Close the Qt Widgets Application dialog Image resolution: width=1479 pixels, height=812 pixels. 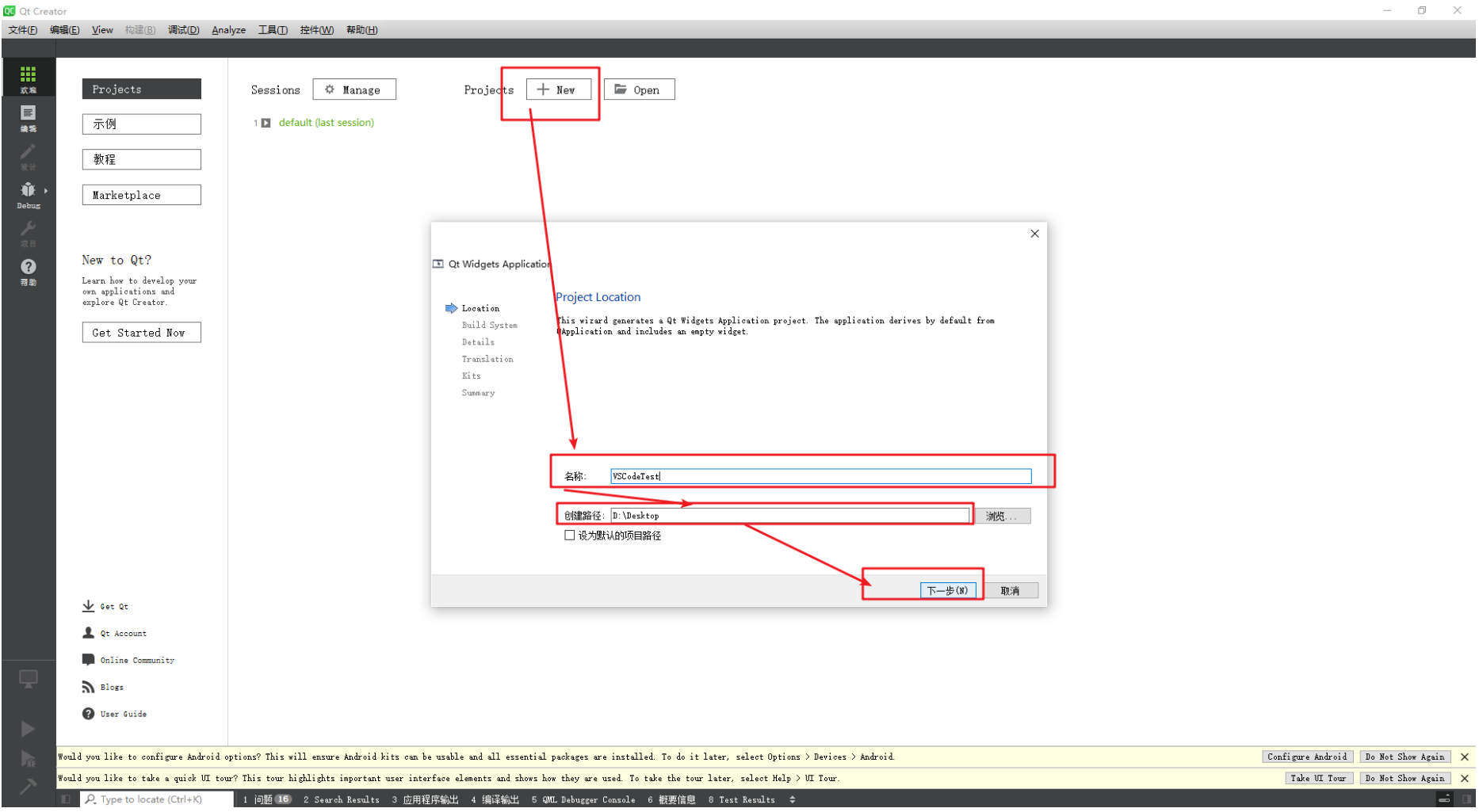point(1034,234)
